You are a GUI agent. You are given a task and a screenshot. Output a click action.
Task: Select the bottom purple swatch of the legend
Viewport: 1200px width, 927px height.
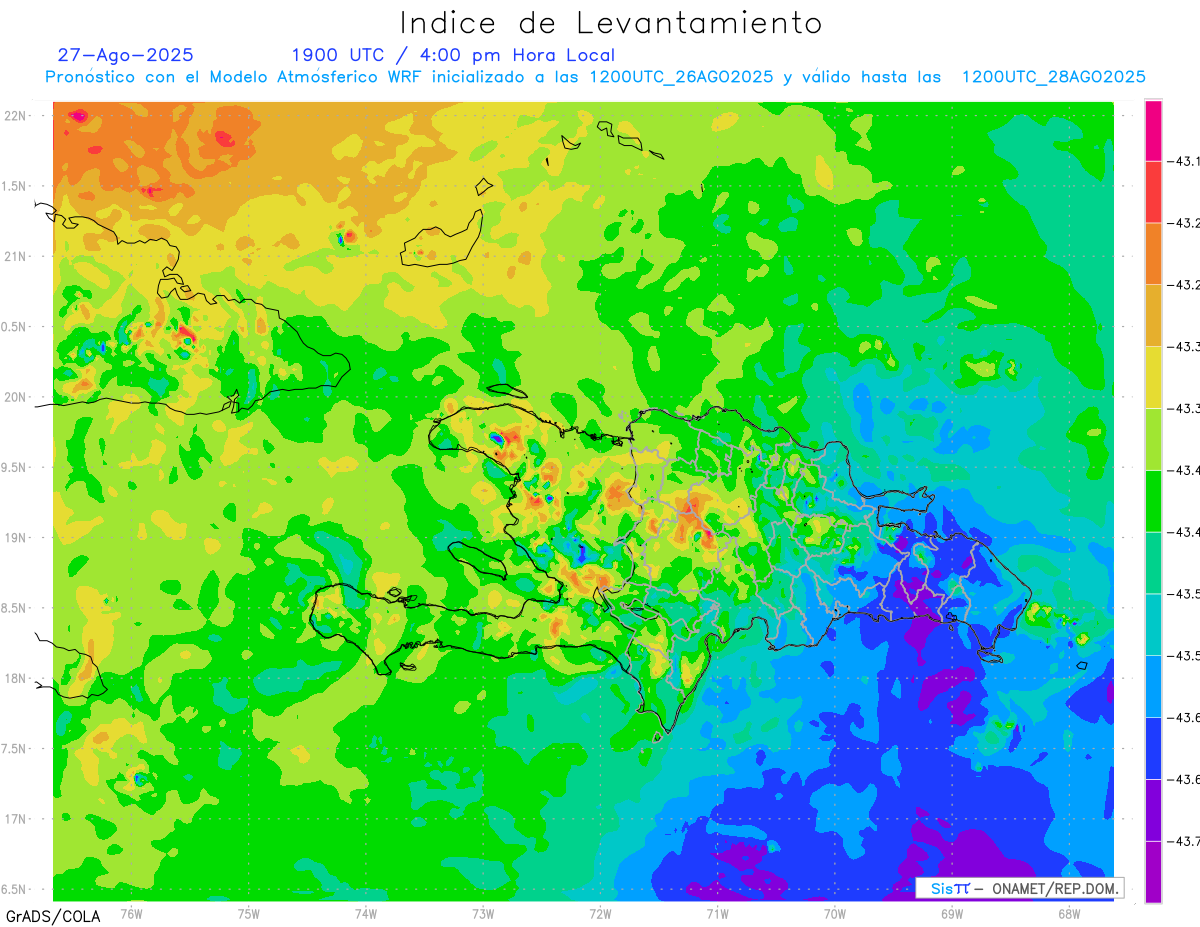pyautogui.click(x=1153, y=872)
